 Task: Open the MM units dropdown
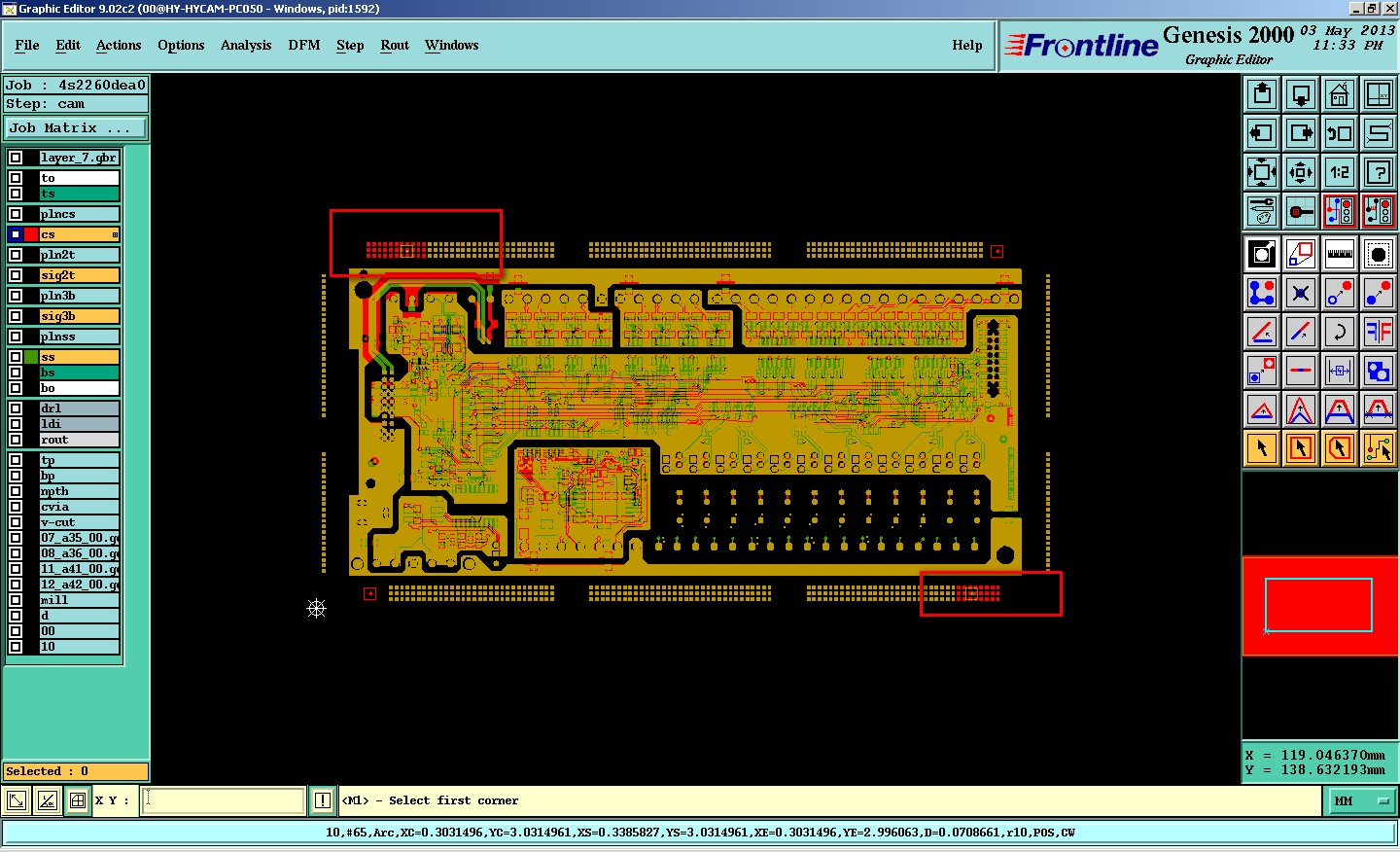[x=1361, y=801]
